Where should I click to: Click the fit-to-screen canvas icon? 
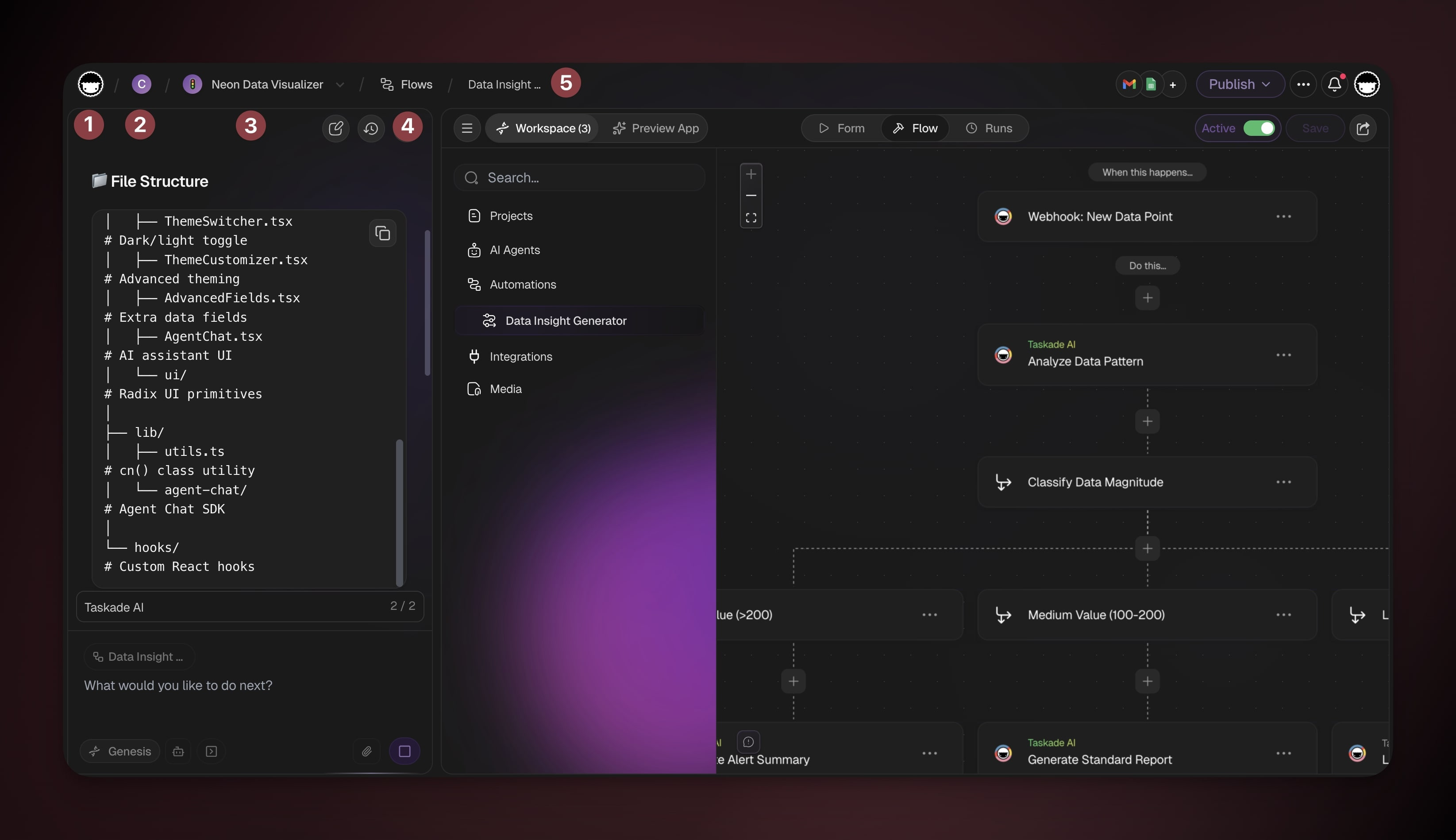(751, 218)
